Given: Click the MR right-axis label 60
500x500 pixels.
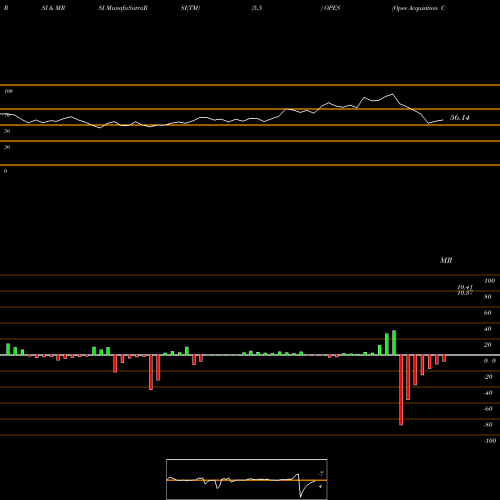Looking at the screenshot, I should coord(488,313).
